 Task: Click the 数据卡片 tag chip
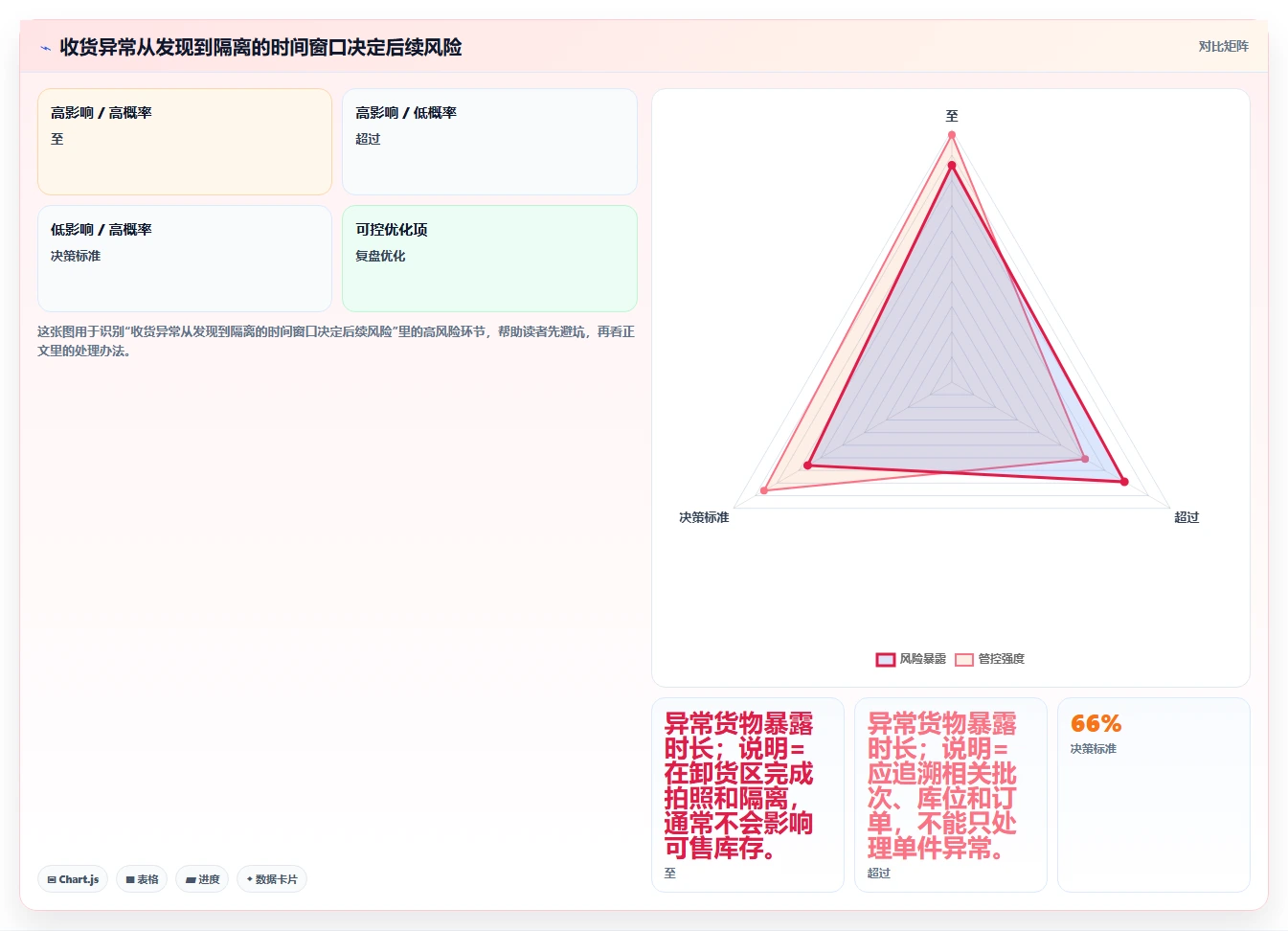(x=272, y=879)
